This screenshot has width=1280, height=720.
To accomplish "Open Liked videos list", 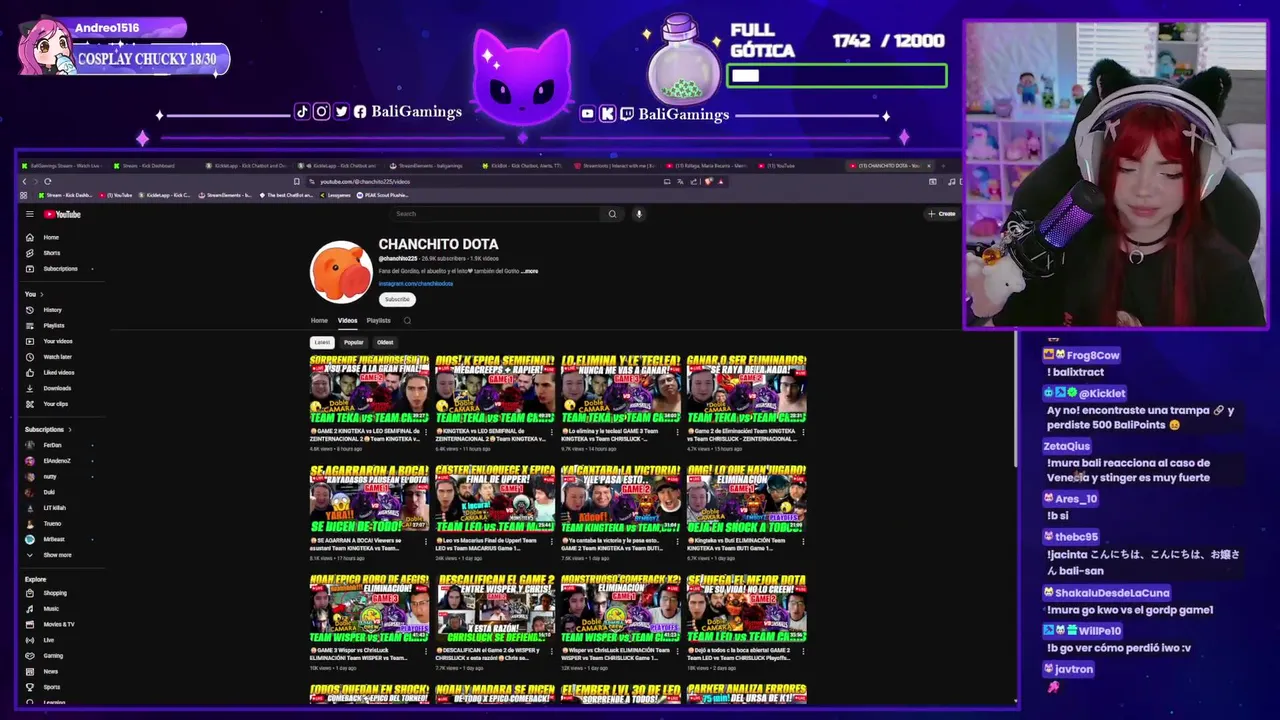I will (x=58, y=372).
